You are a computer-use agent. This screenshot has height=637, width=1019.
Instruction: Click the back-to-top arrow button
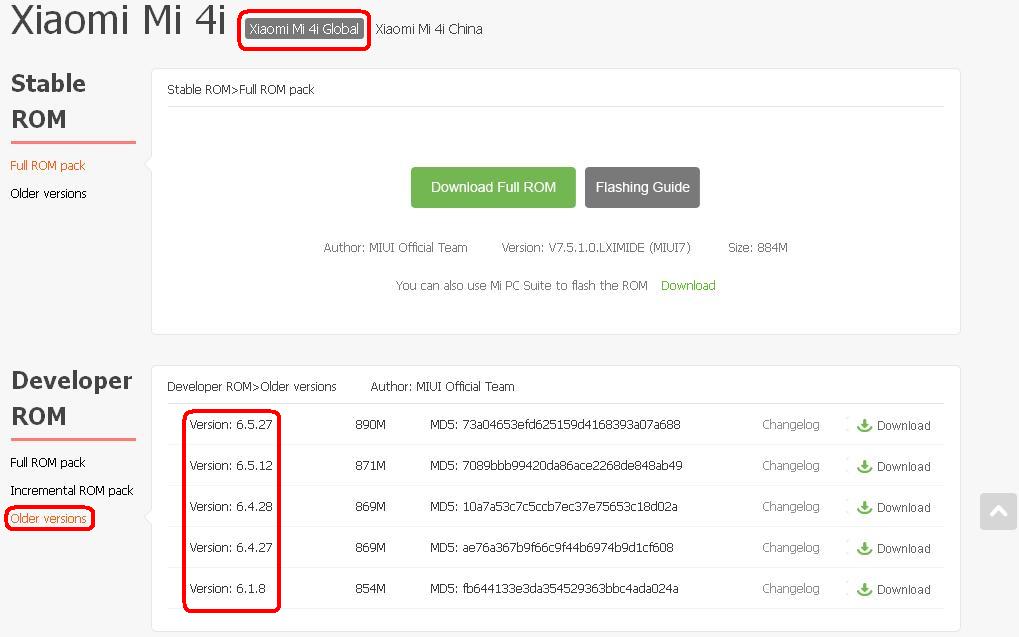tap(998, 512)
